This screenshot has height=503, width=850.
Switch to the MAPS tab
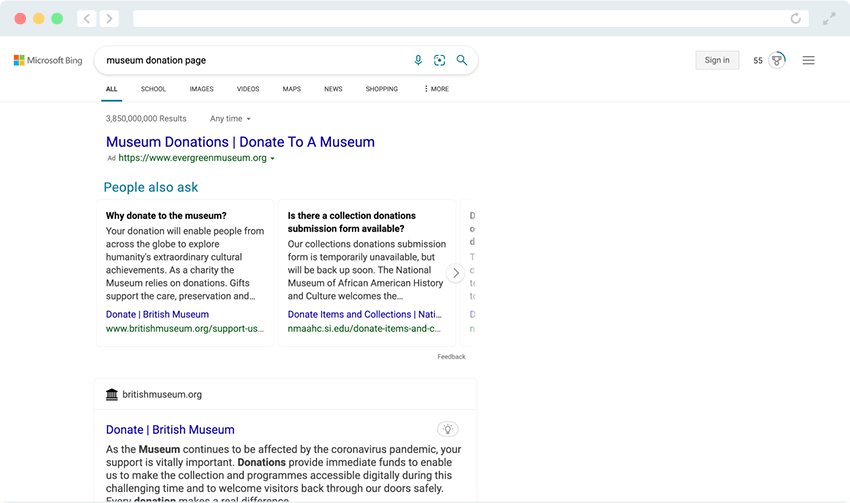tap(292, 89)
